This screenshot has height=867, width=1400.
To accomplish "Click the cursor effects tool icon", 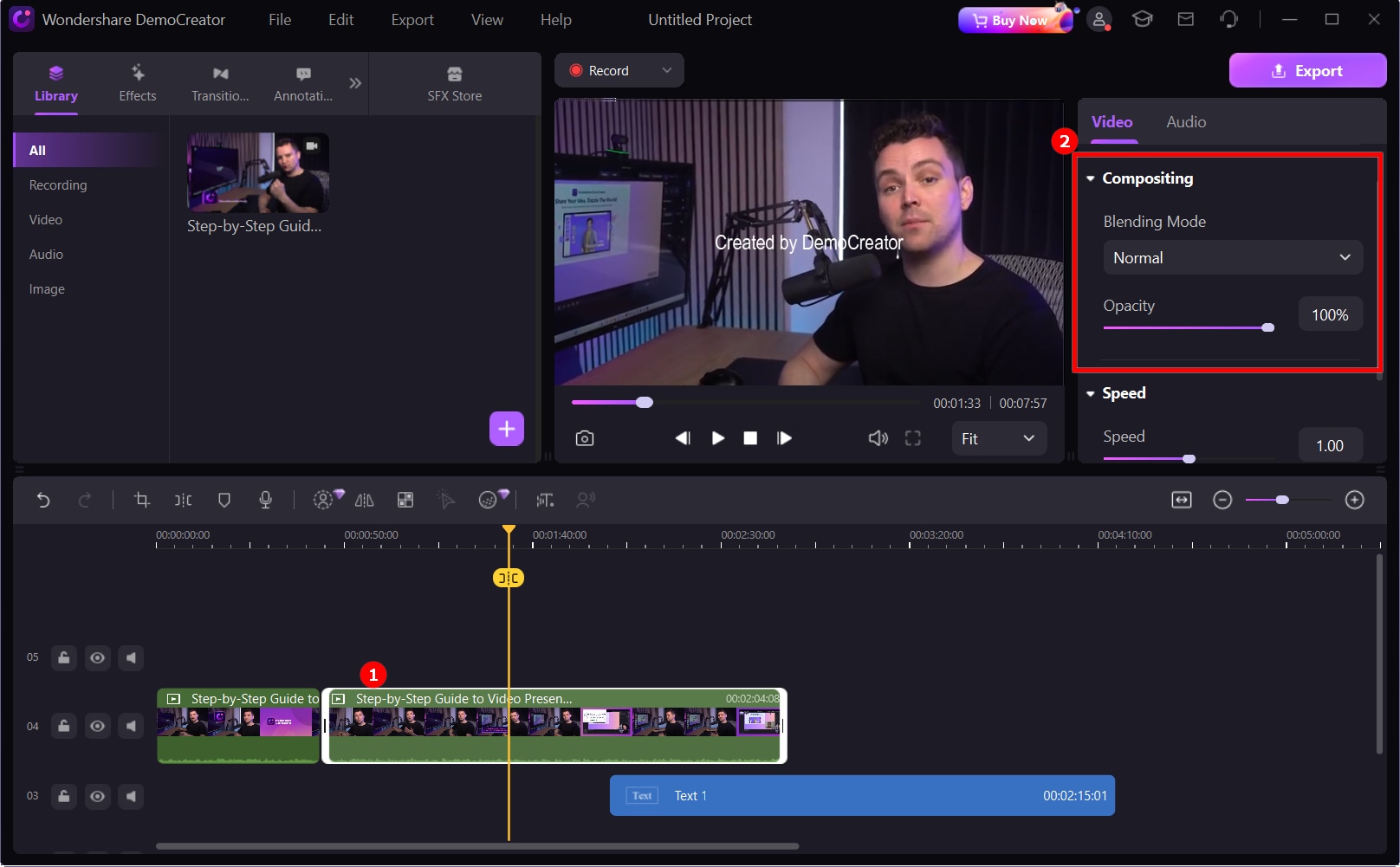I will tap(447, 500).
